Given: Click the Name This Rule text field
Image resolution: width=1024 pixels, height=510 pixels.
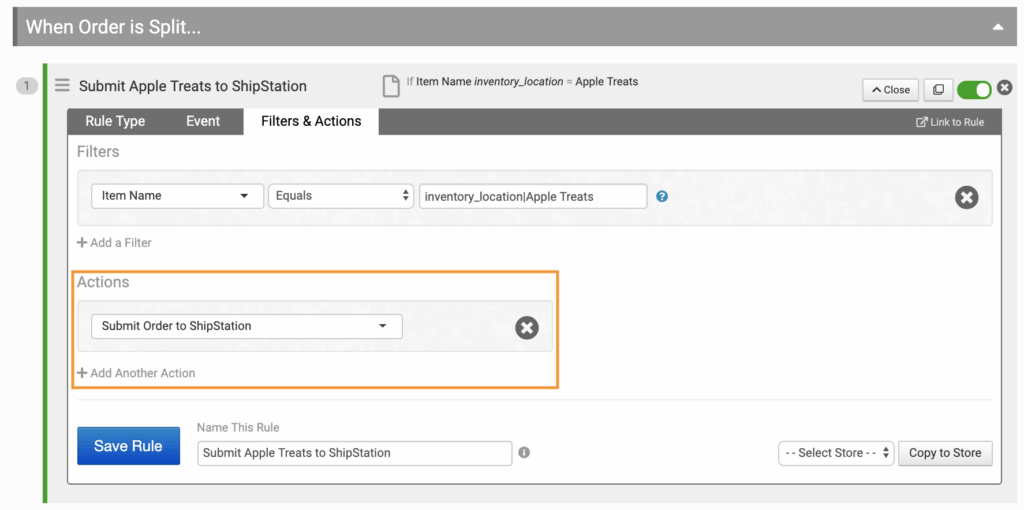Looking at the screenshot, I should pyautogui.click(x=354, y=453).
